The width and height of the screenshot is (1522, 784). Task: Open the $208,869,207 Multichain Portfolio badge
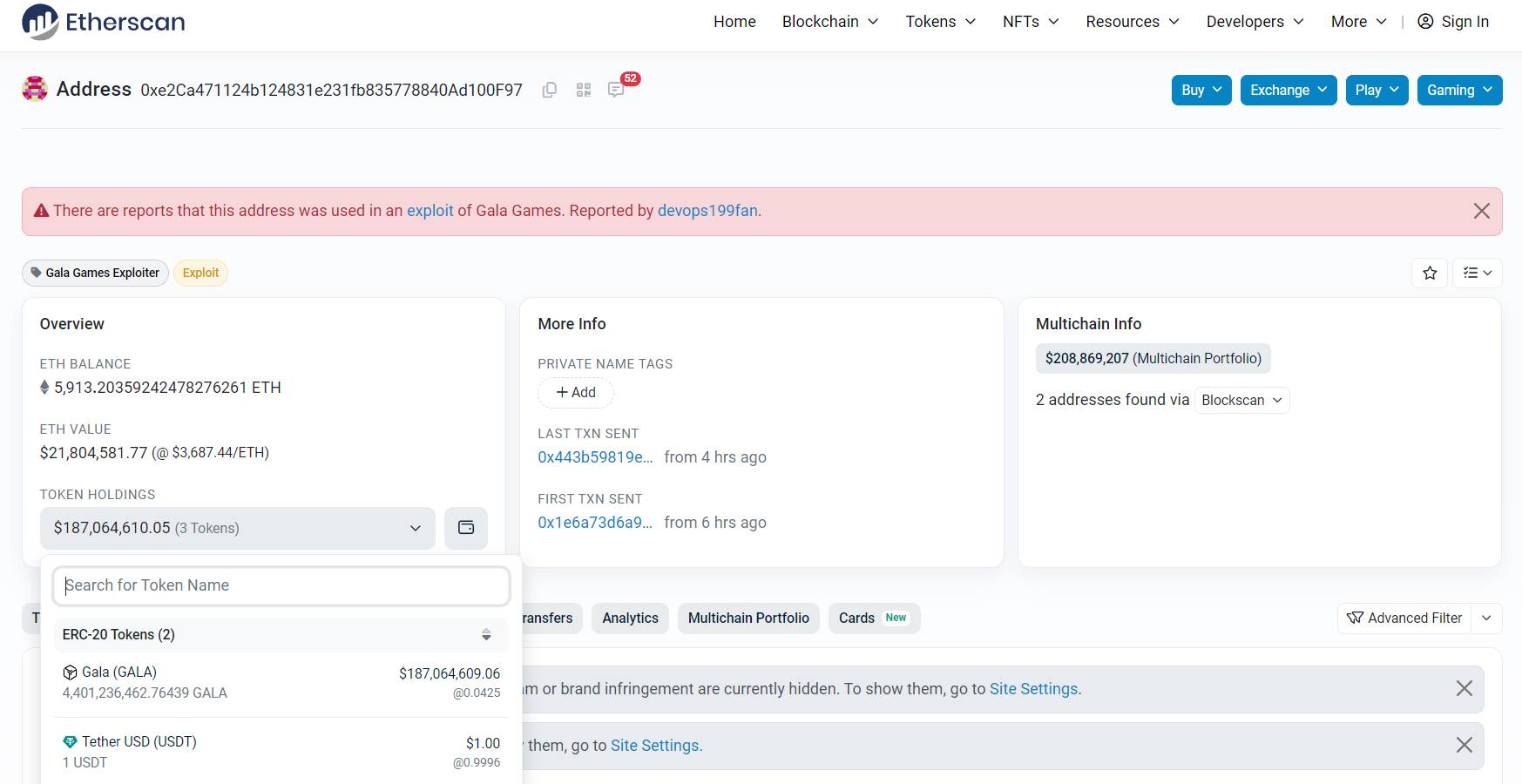pyautogui.click(x=1153, y=358)
